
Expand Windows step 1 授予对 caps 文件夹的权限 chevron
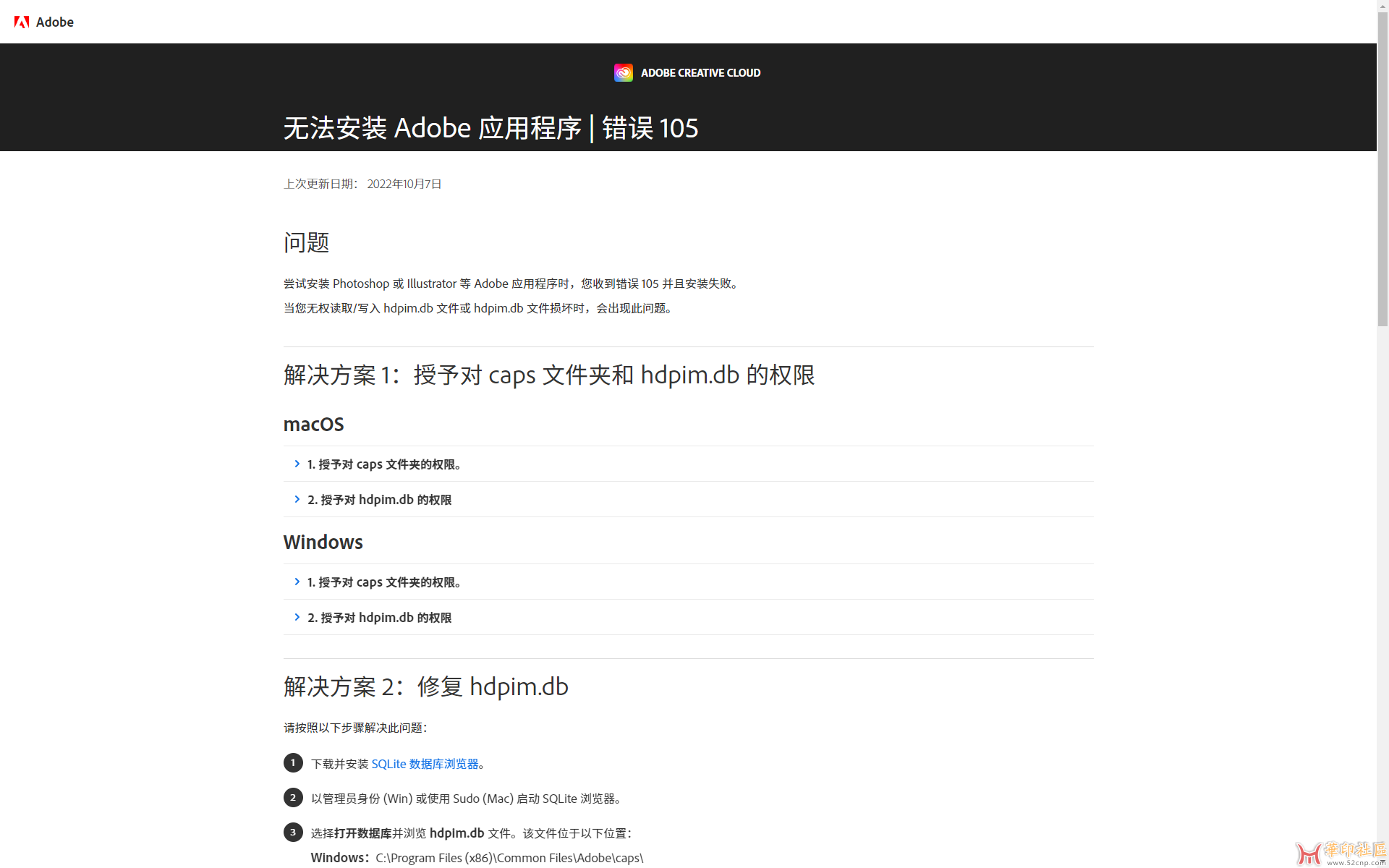click(x=297, y=582)
